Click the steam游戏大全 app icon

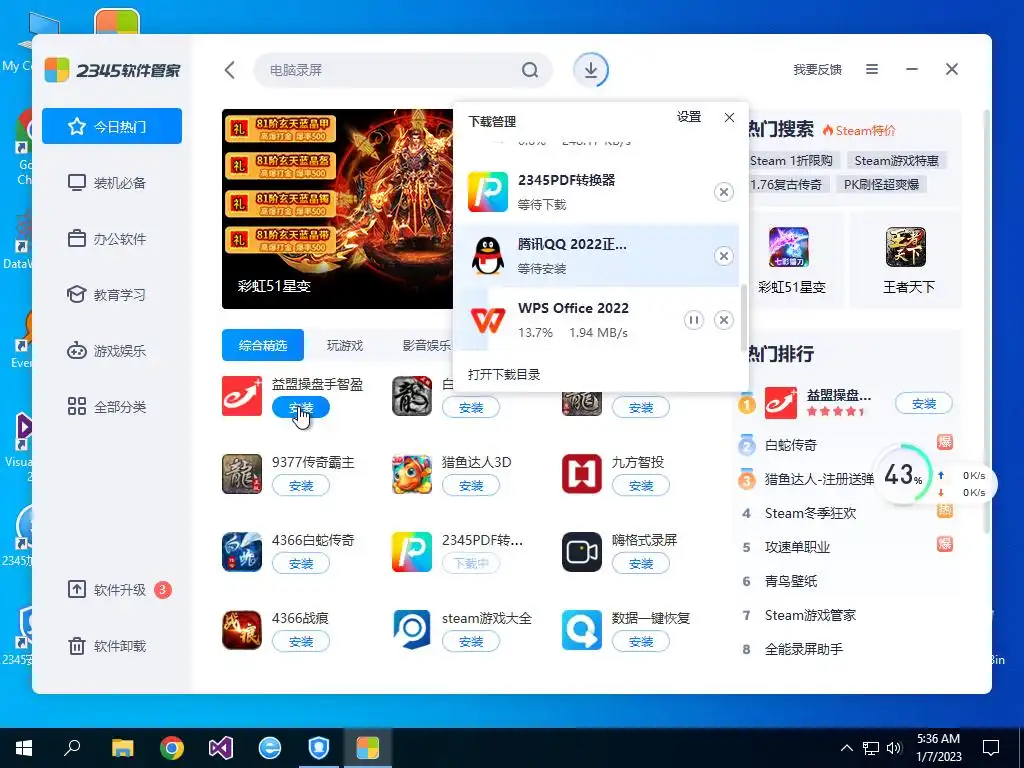[411, 630]
